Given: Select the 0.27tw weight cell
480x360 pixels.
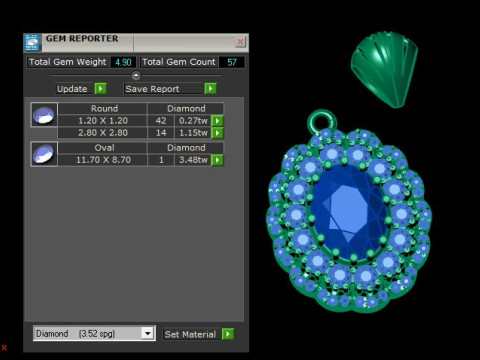Looking at the screenshot, I should [193, 121].
